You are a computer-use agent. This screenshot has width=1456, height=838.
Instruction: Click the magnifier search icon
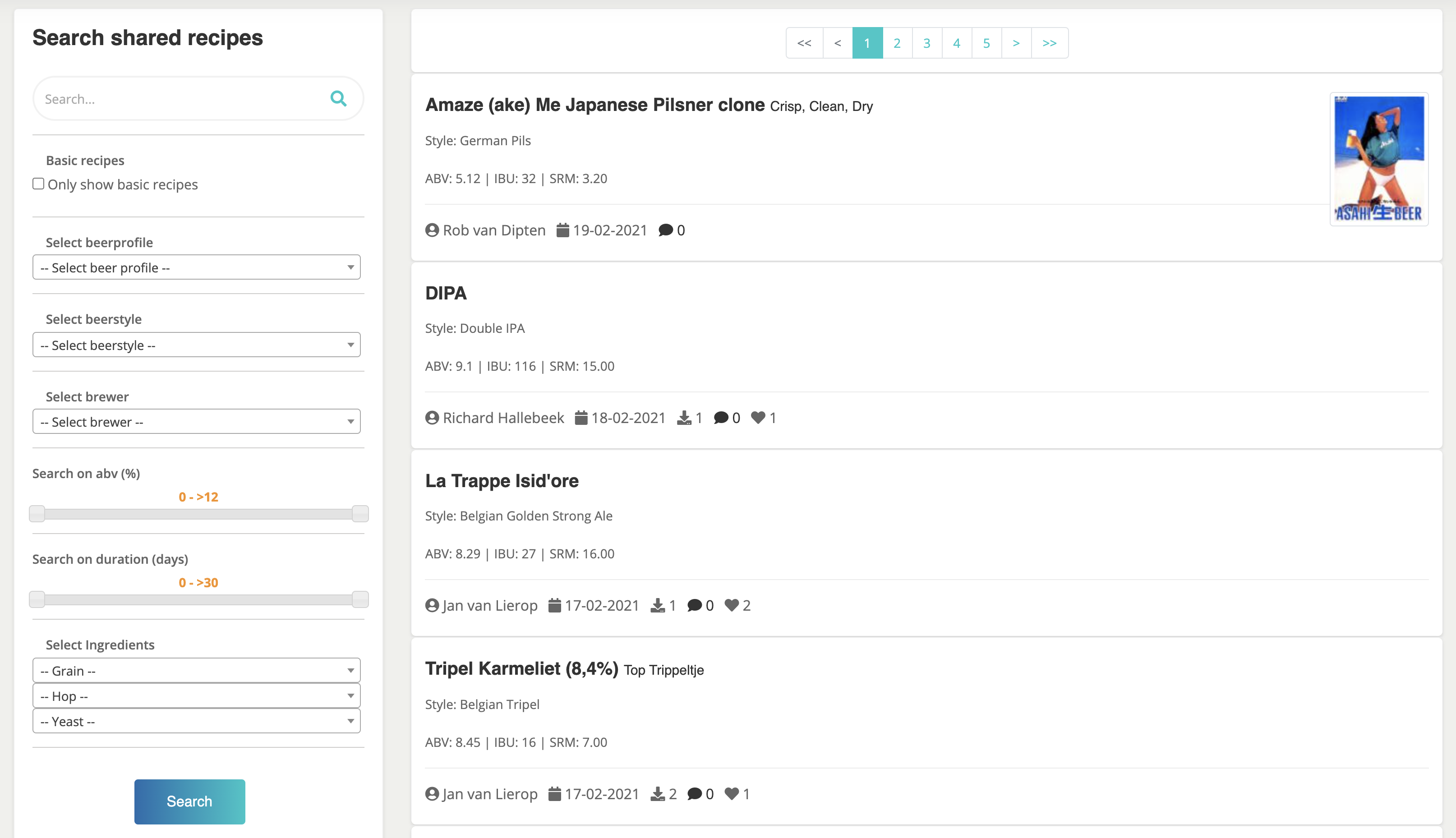tap(338, 99)
